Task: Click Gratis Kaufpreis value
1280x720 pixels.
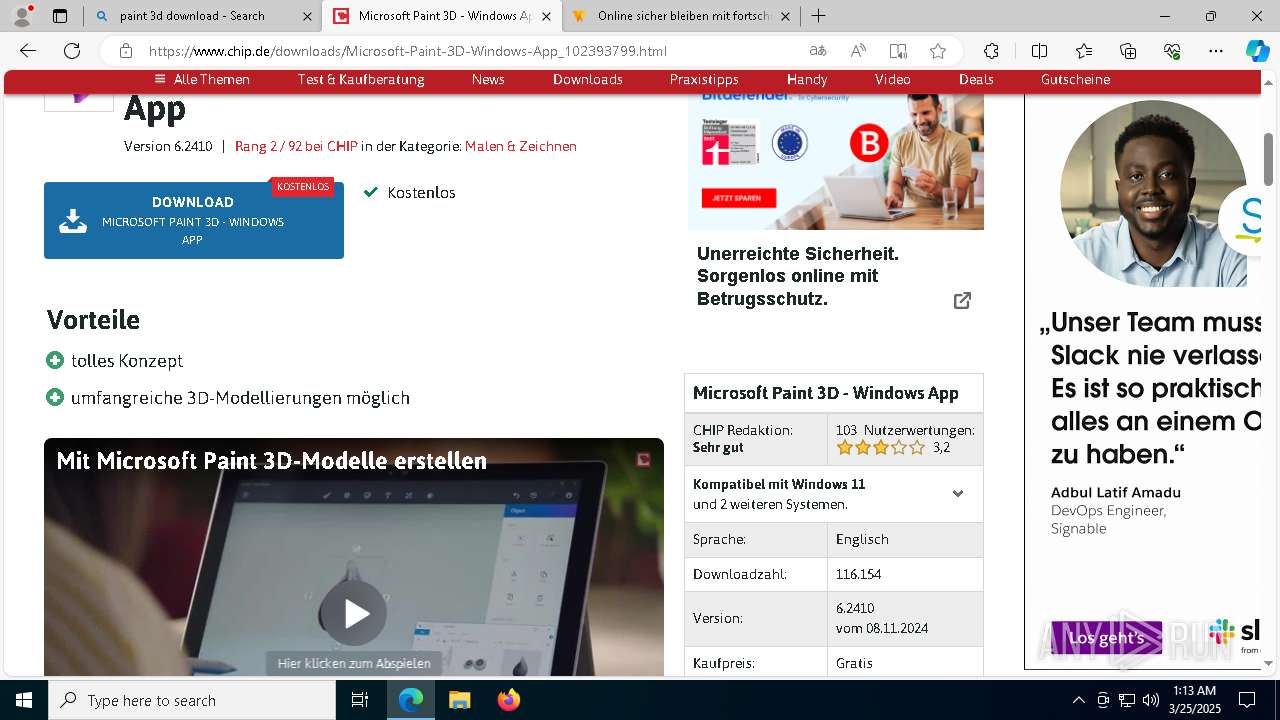Action: pyautogui.click(x=854, y=663)
